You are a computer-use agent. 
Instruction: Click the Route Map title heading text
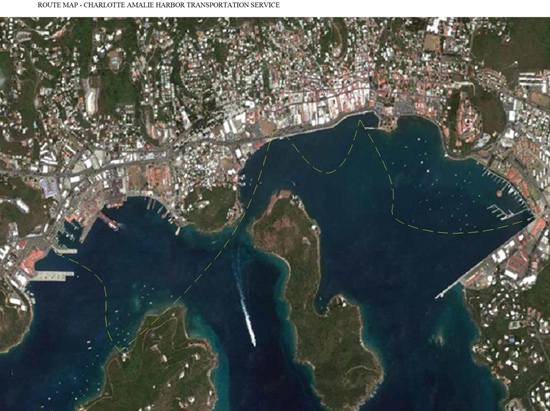[159, 5]
